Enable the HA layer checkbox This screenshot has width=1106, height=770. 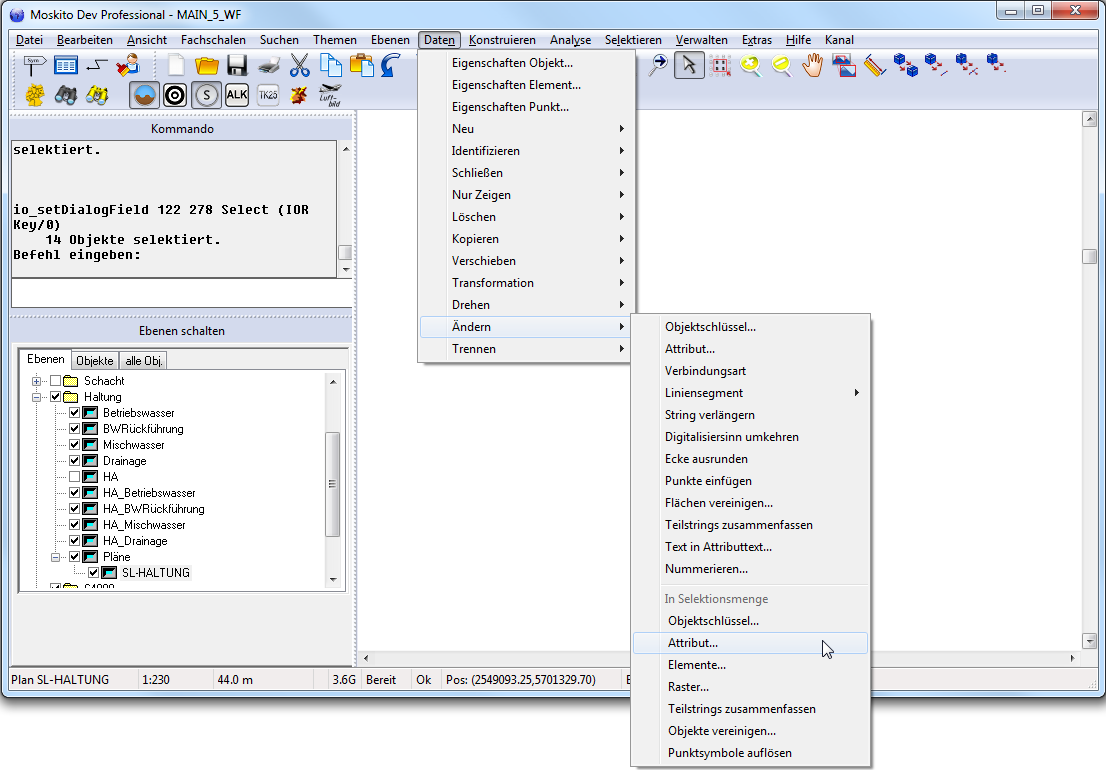tap(75, 477)
